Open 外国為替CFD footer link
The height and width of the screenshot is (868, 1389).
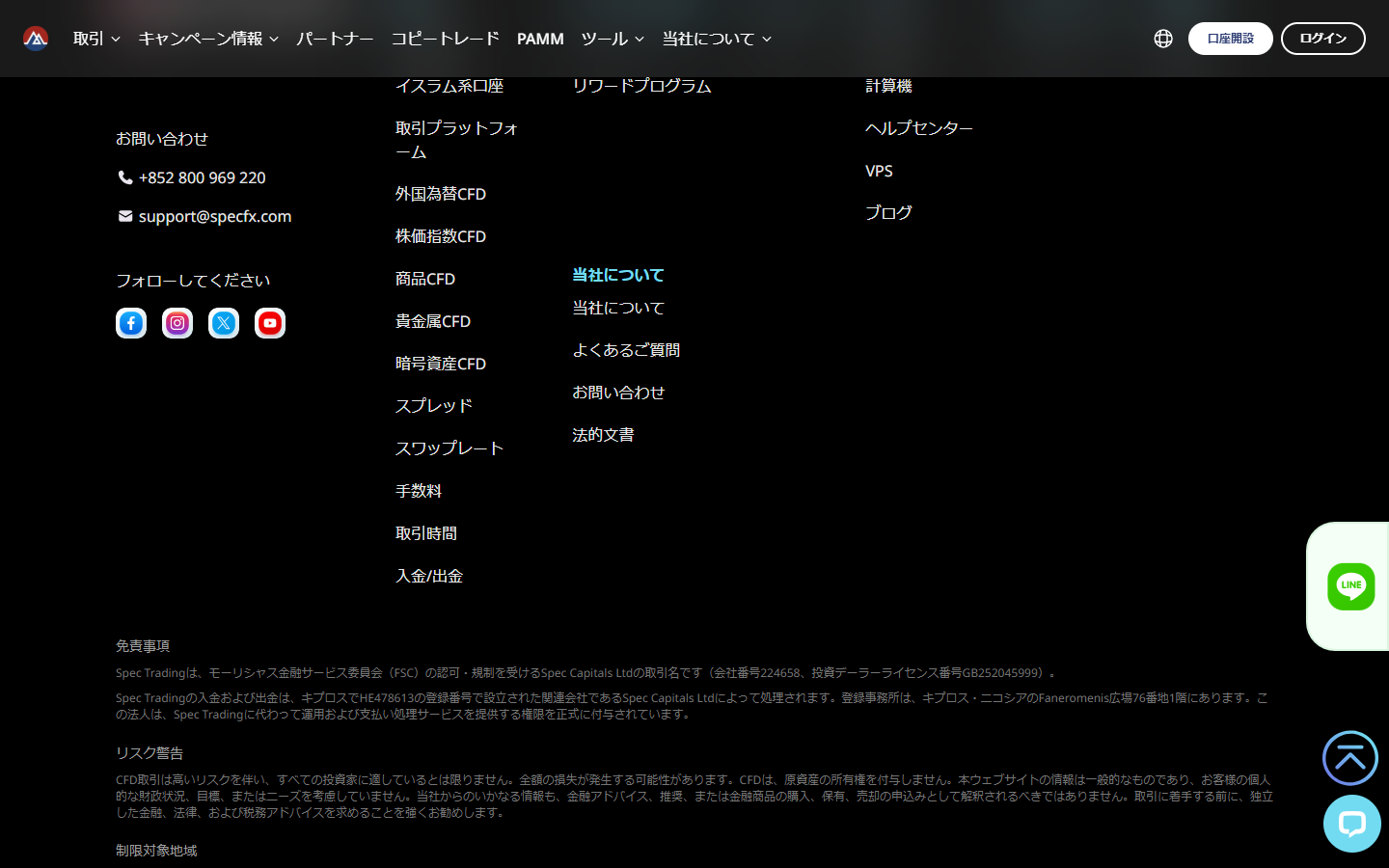point(441,194)
